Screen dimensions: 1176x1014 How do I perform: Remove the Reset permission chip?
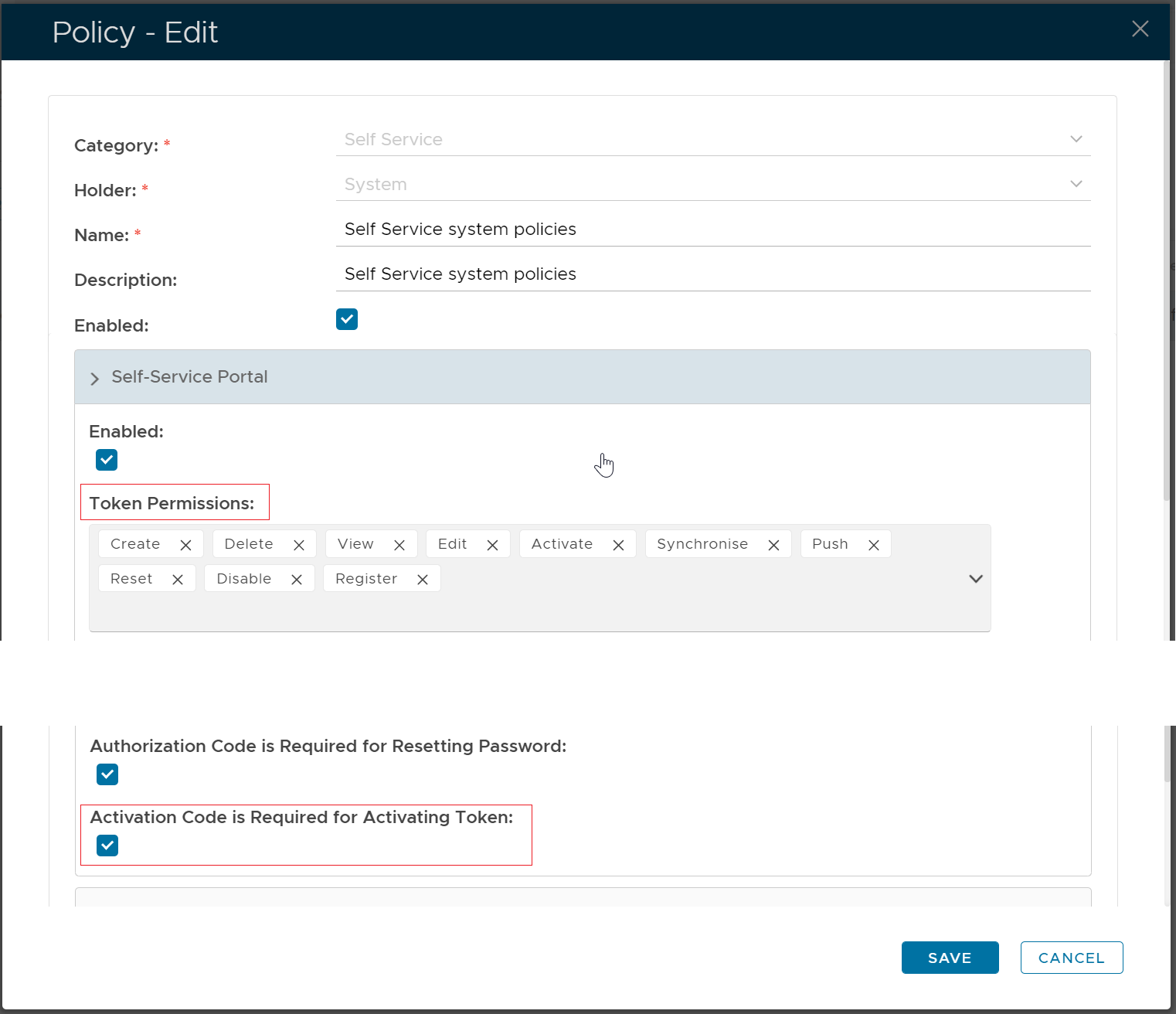(x=178, y=580)
